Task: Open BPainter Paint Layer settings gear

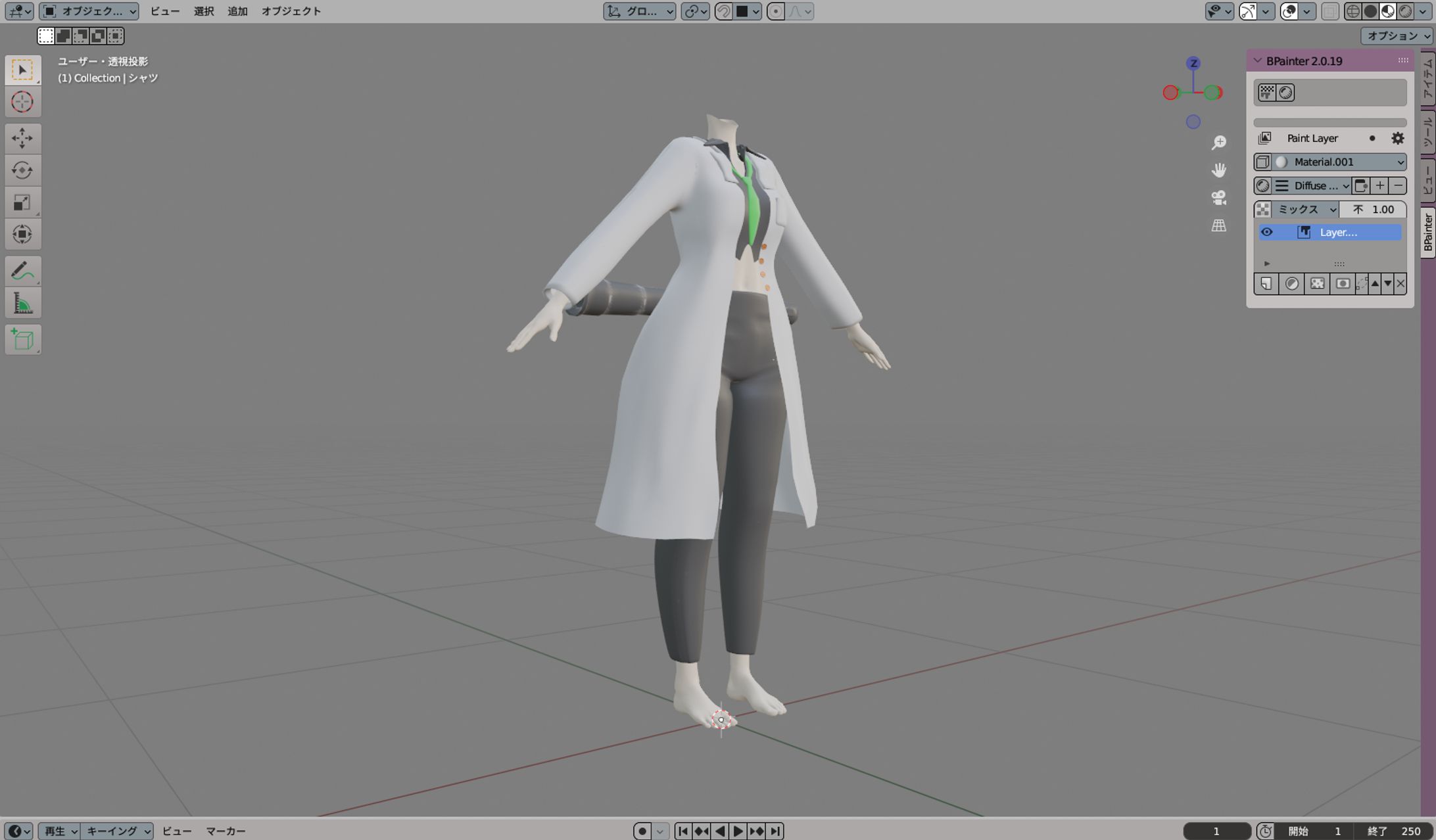Action: point(1397,138)
